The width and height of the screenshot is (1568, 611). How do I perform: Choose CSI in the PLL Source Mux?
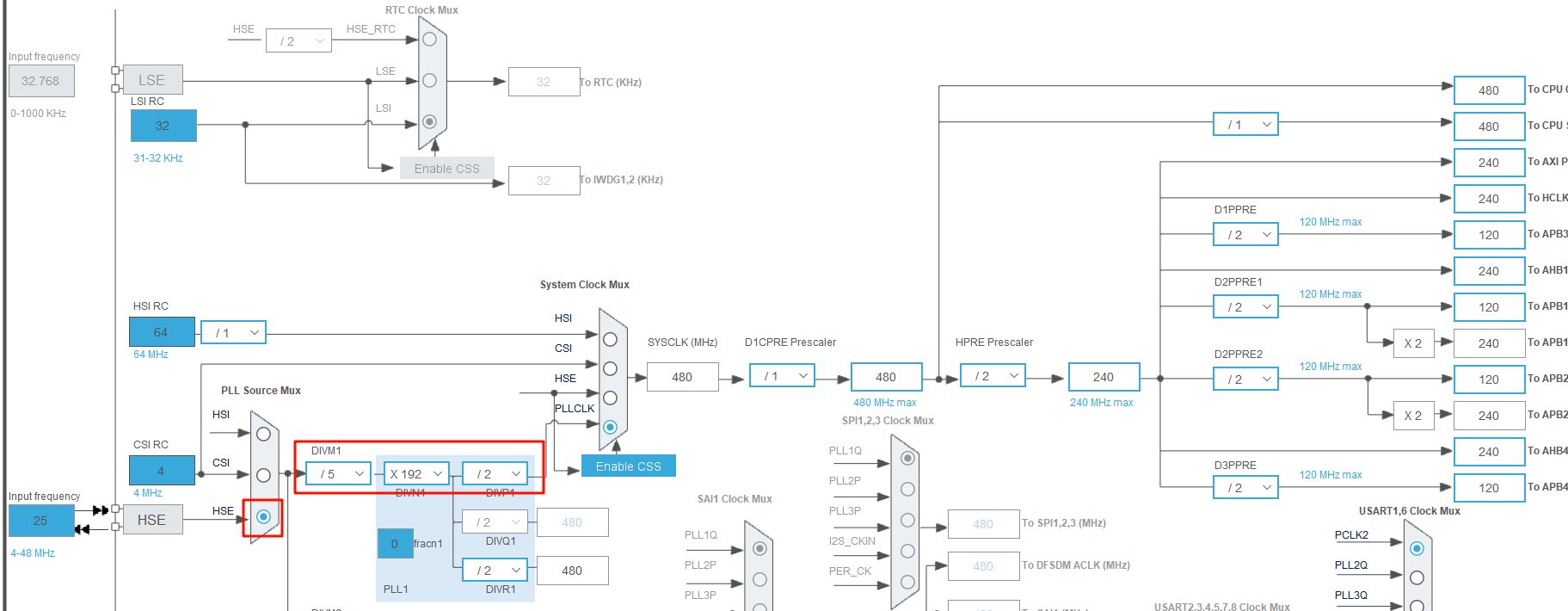coord(263,475)
